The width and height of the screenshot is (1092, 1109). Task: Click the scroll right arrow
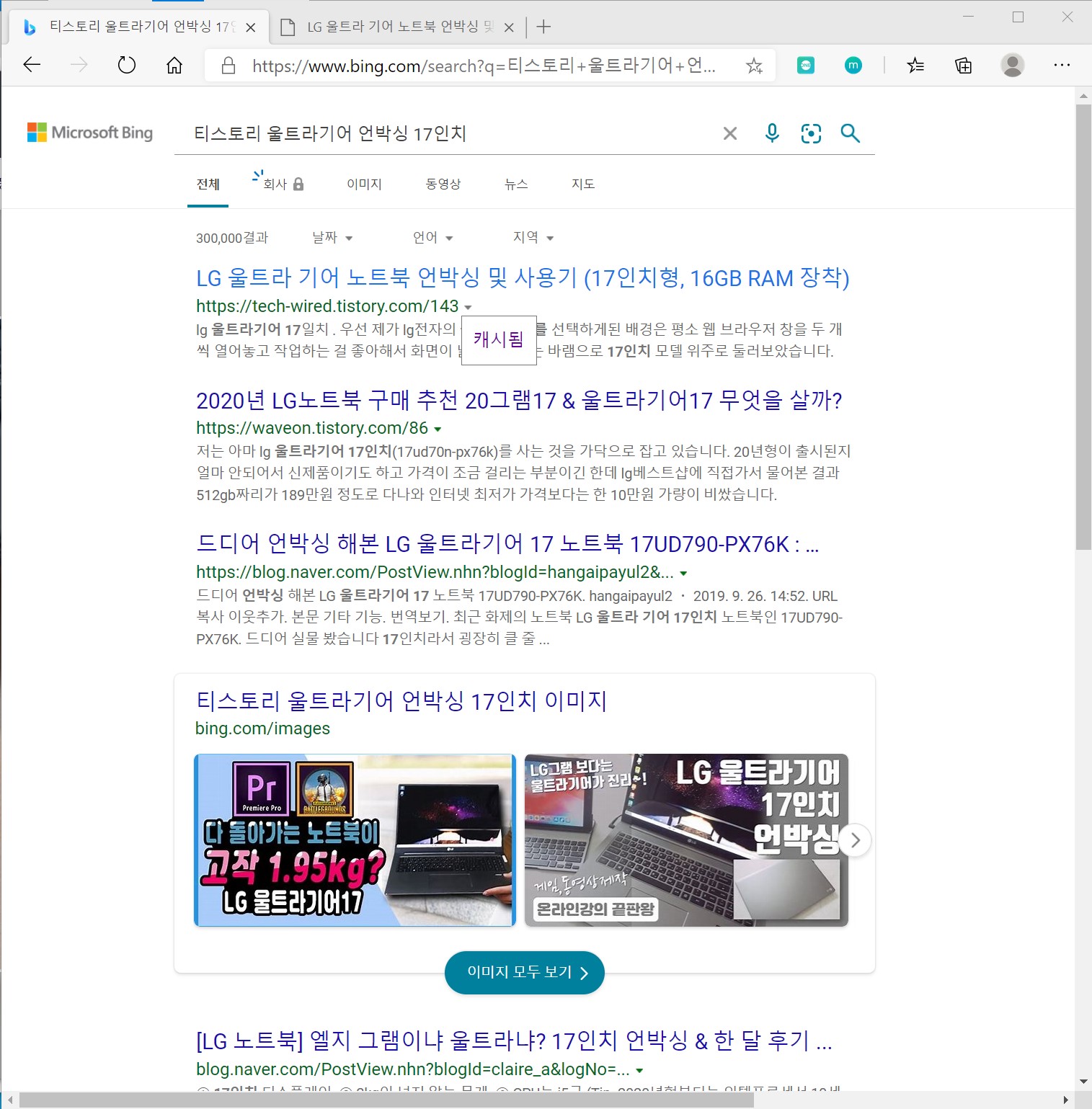pos(1066,1100)
